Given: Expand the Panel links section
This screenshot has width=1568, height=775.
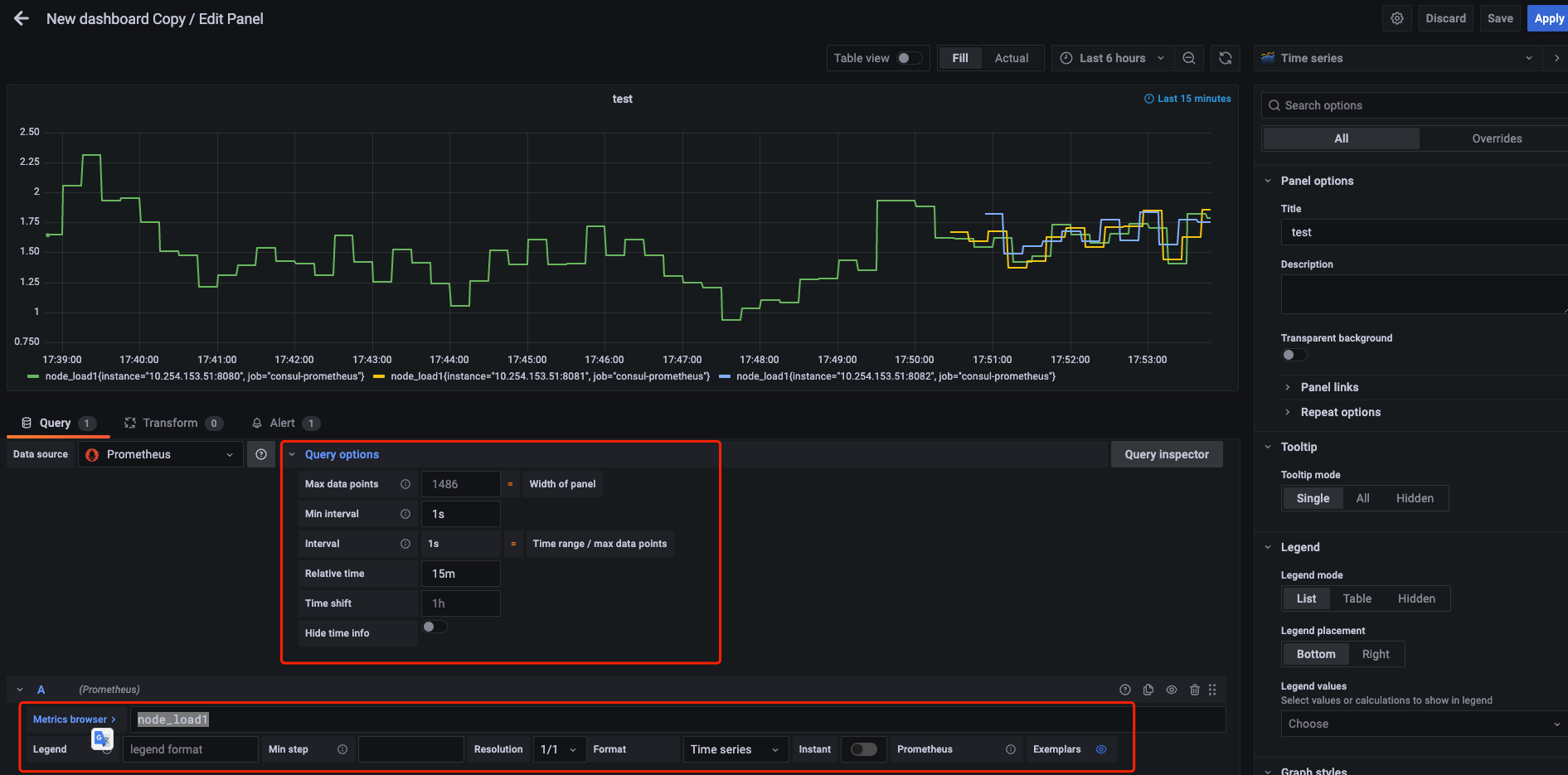Looking at the screenshot, I should pos(1329,387).
